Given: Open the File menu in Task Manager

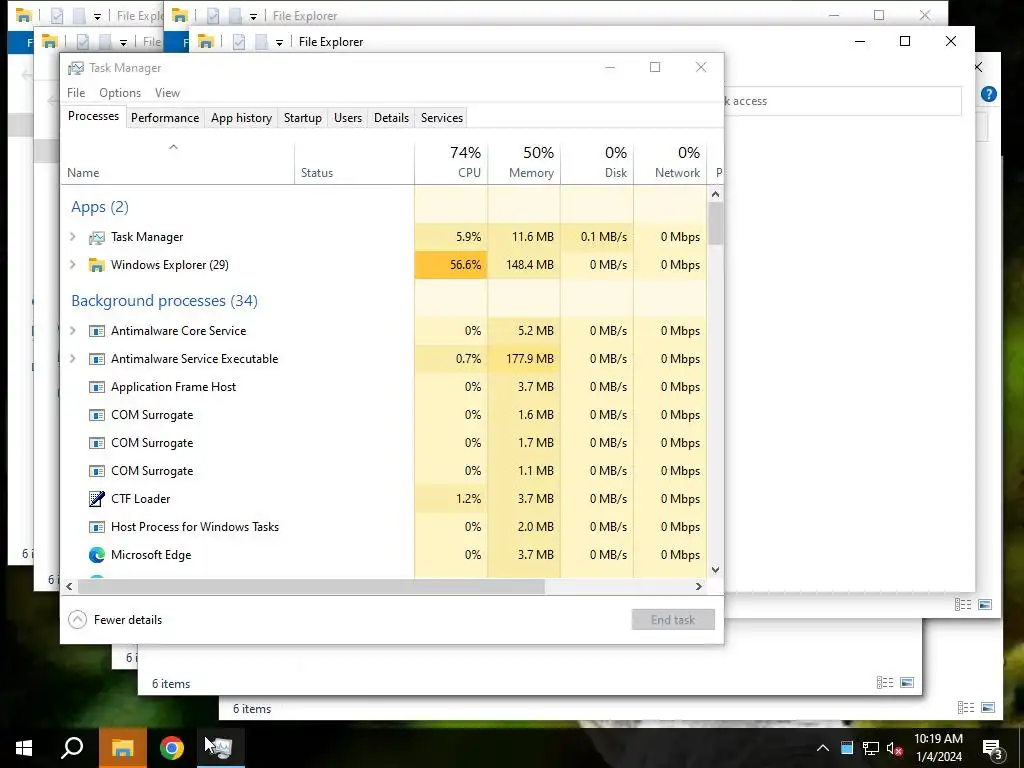Looking at the screenshot, I should click(x=76, y=93).
